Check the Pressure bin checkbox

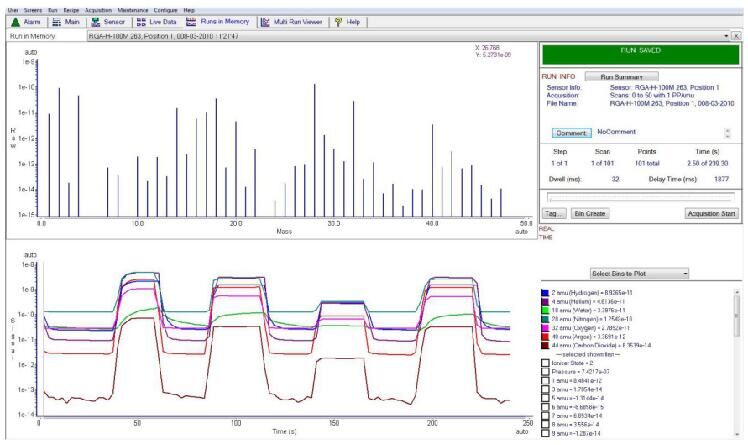pos(546,371)
